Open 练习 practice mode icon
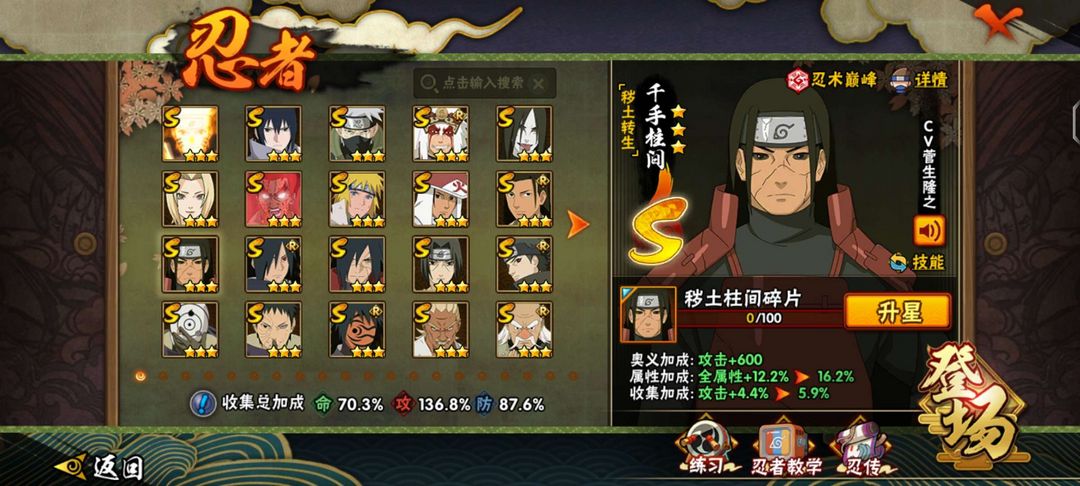 coord(705,447)
